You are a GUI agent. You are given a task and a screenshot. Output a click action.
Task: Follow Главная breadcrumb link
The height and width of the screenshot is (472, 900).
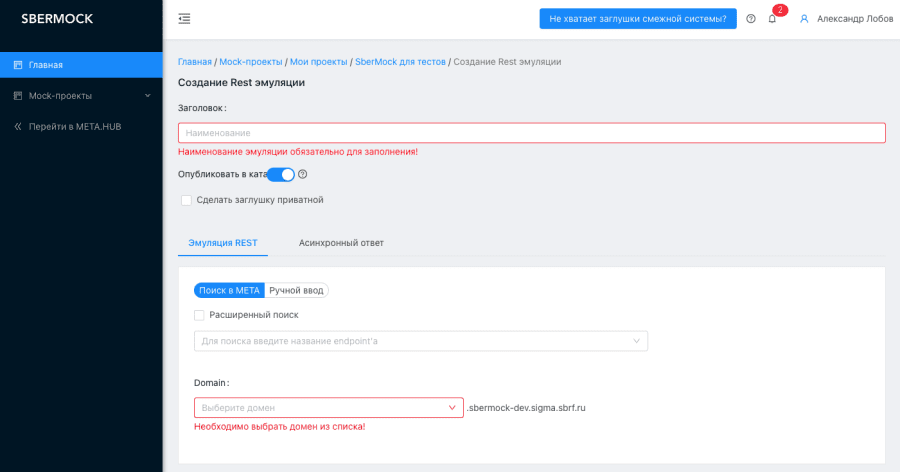click(x=195, y=61)
